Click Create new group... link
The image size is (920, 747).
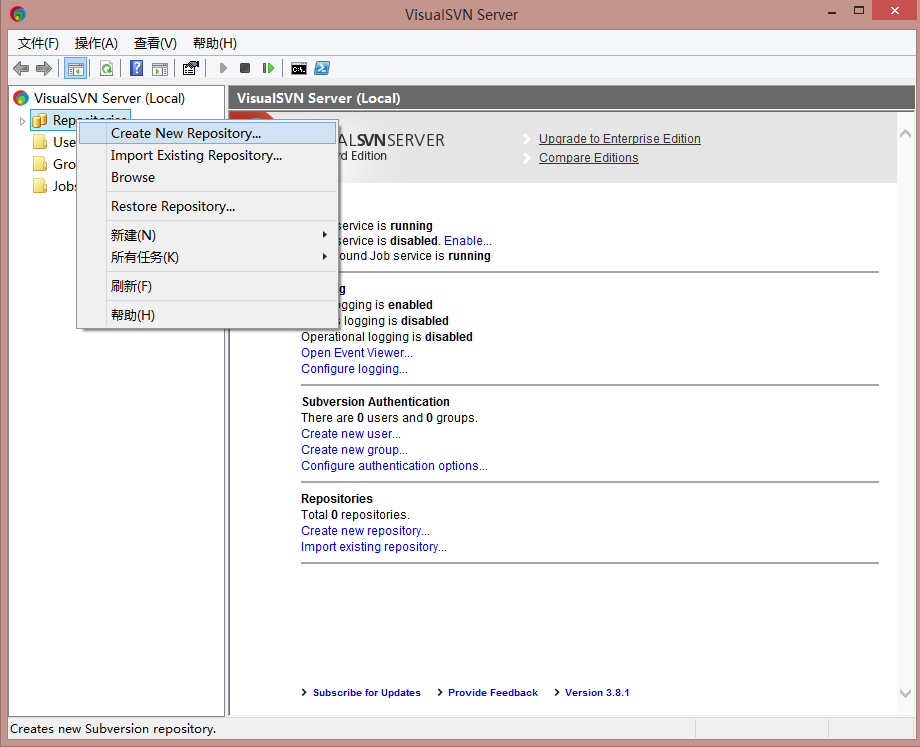coord(354,449)
